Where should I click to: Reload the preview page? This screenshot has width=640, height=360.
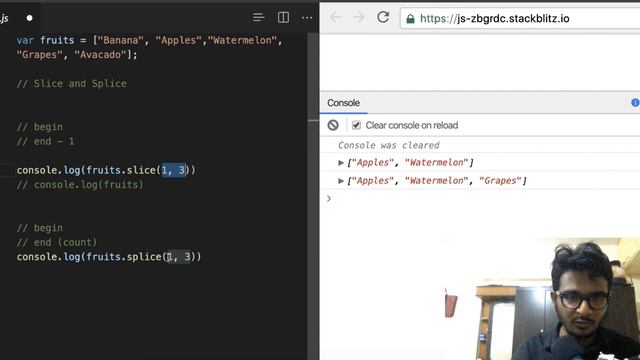(383, 17)
